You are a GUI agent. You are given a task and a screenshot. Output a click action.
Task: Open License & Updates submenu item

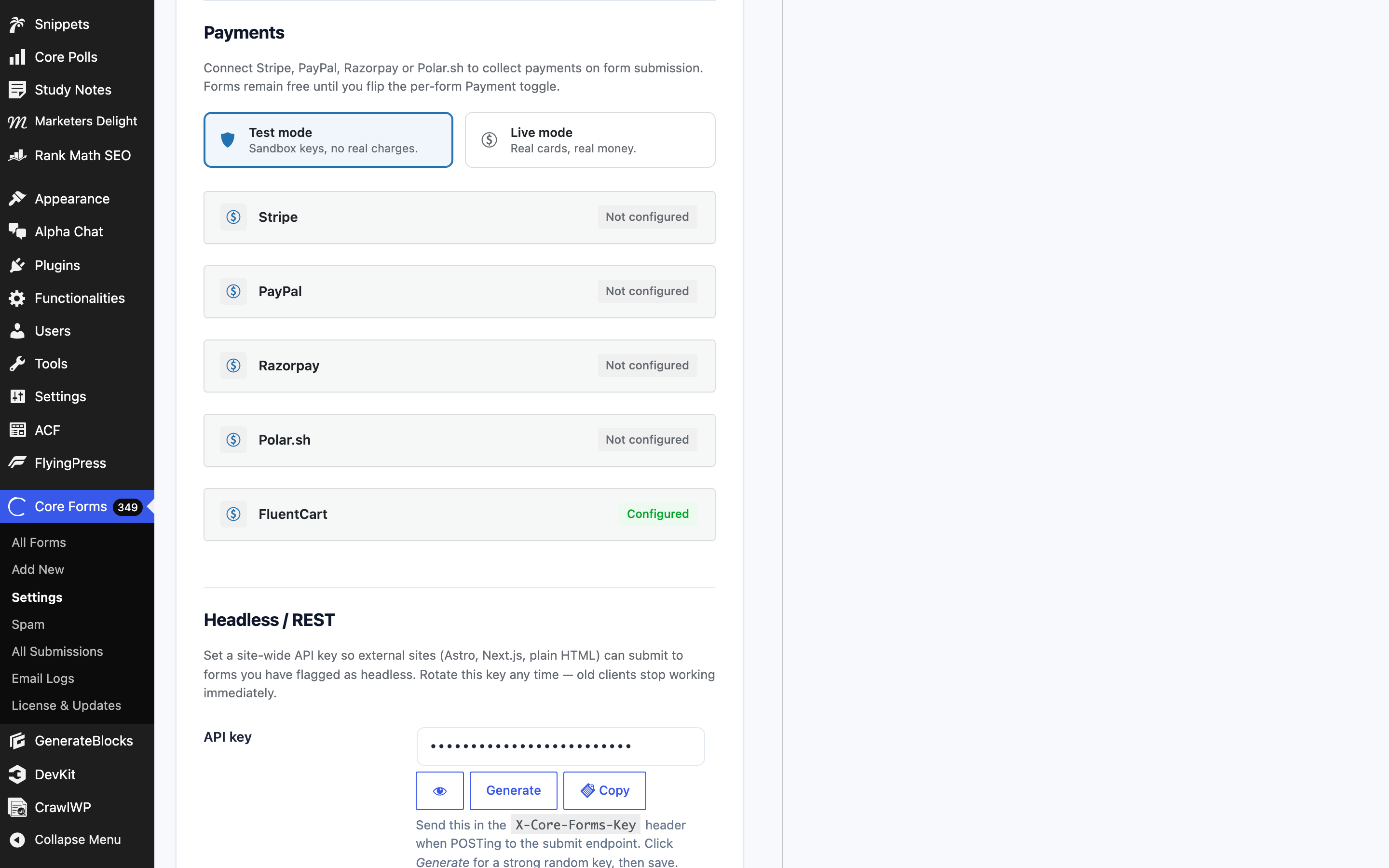[67, 705]
